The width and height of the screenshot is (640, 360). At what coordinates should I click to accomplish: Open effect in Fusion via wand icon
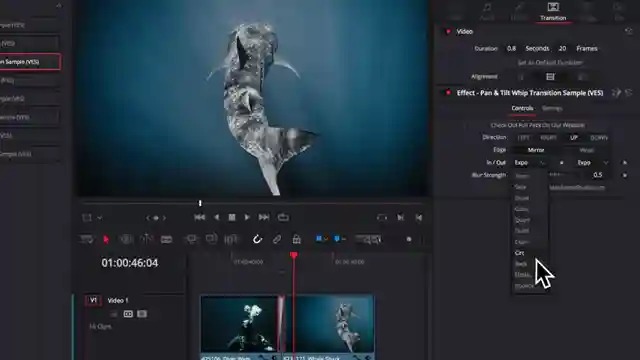(616, 93)
